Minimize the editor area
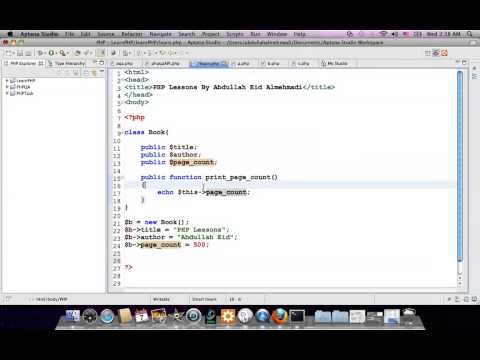480x360 pixels. (458, 62)
